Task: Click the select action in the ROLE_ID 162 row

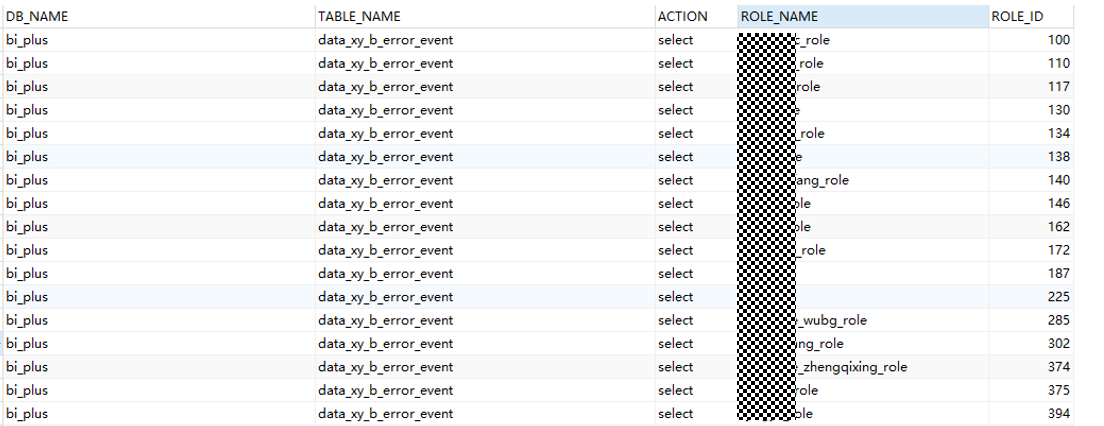Action: click(x=675, y=227)
